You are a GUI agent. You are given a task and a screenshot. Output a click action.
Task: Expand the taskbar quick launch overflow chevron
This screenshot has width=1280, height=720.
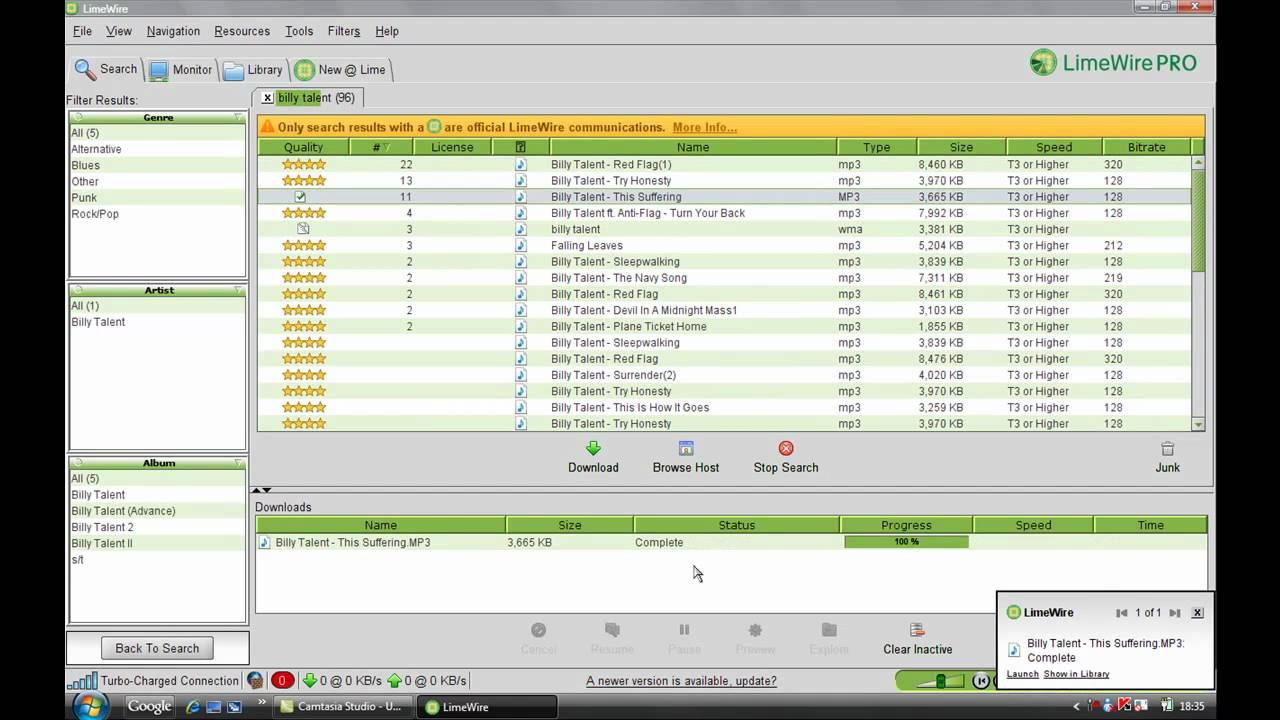264,703
